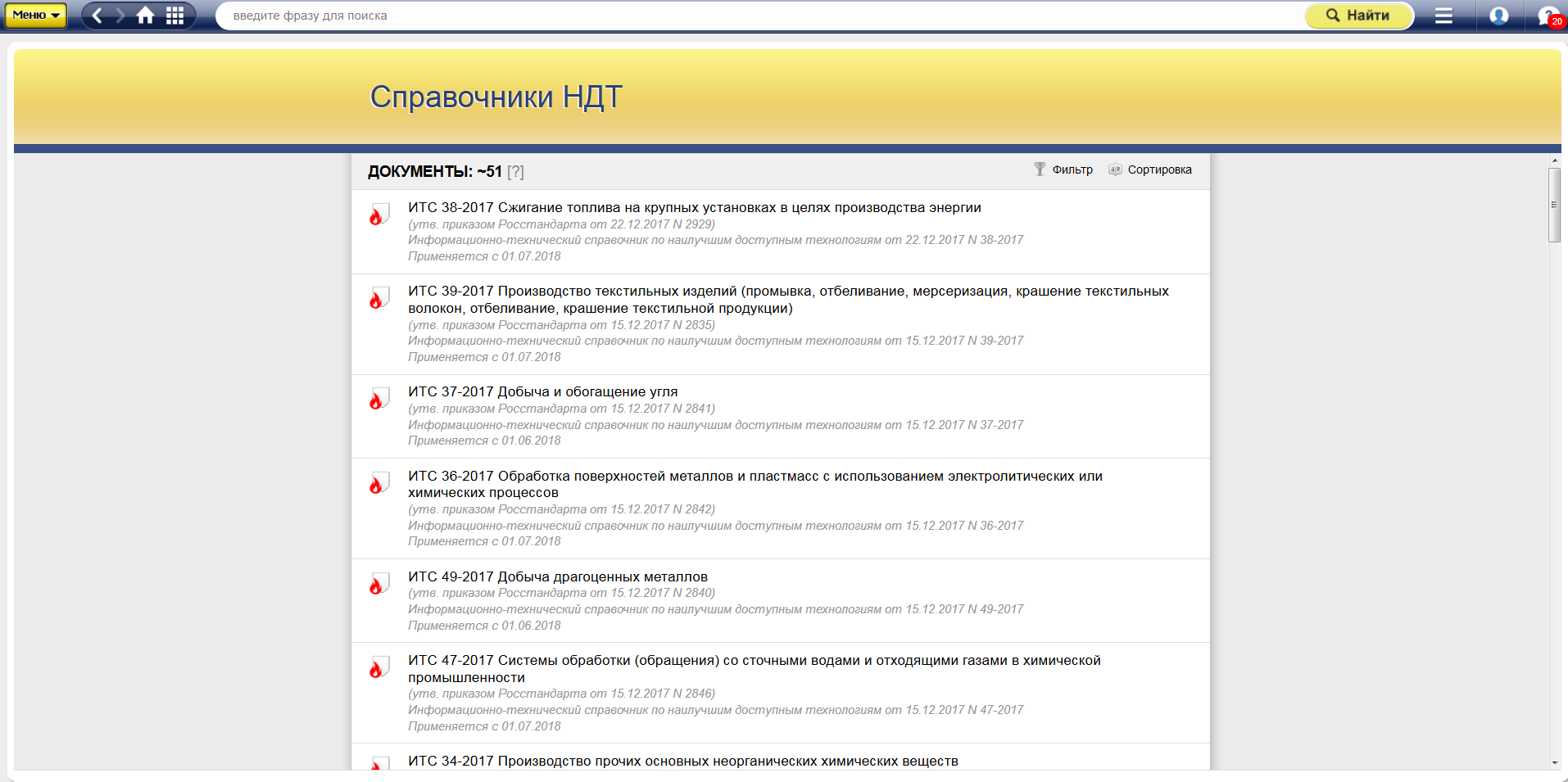
Task: Open the Сортировка sorting option
Action: click(1150, 170)
